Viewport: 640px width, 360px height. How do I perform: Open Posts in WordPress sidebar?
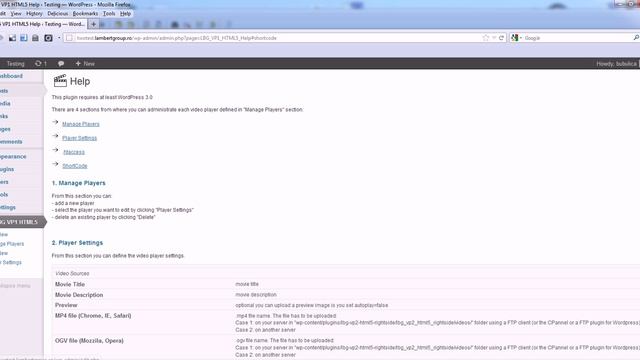pos(5,91)
